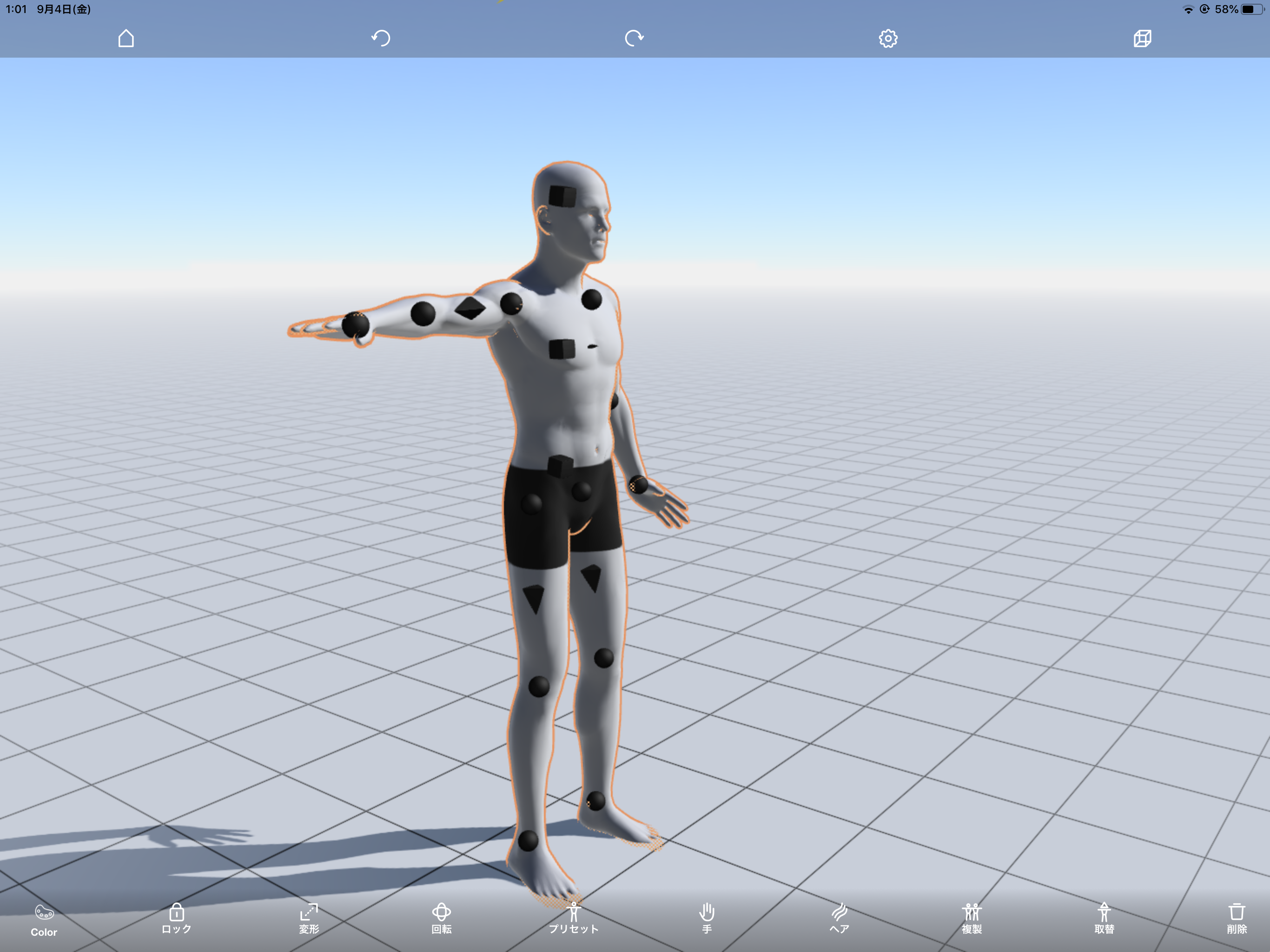Select the chest cube control handle
This screenshot has width=1270, height=952.
(x=562, y=349)
